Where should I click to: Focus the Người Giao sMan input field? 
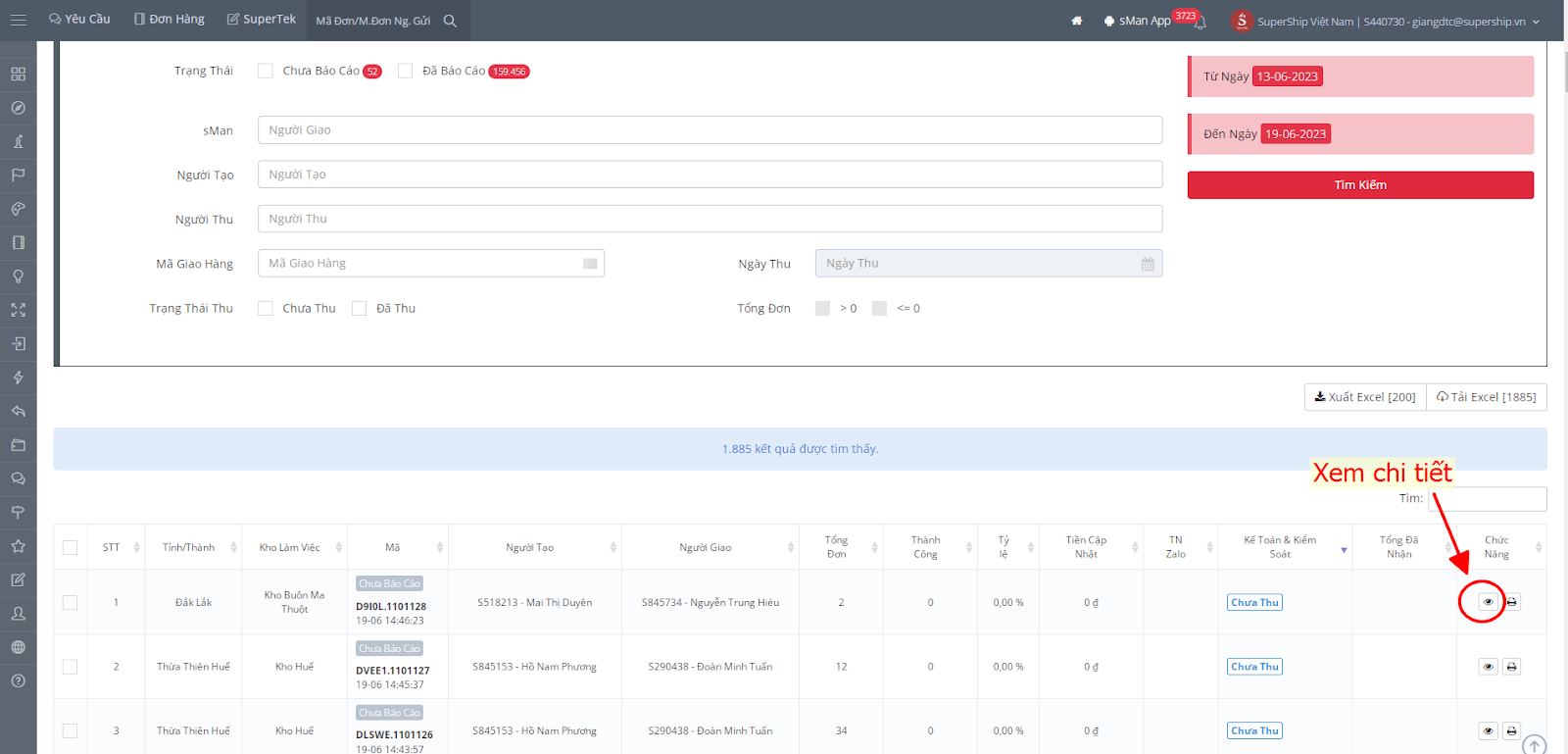click(x=710, y=130)
